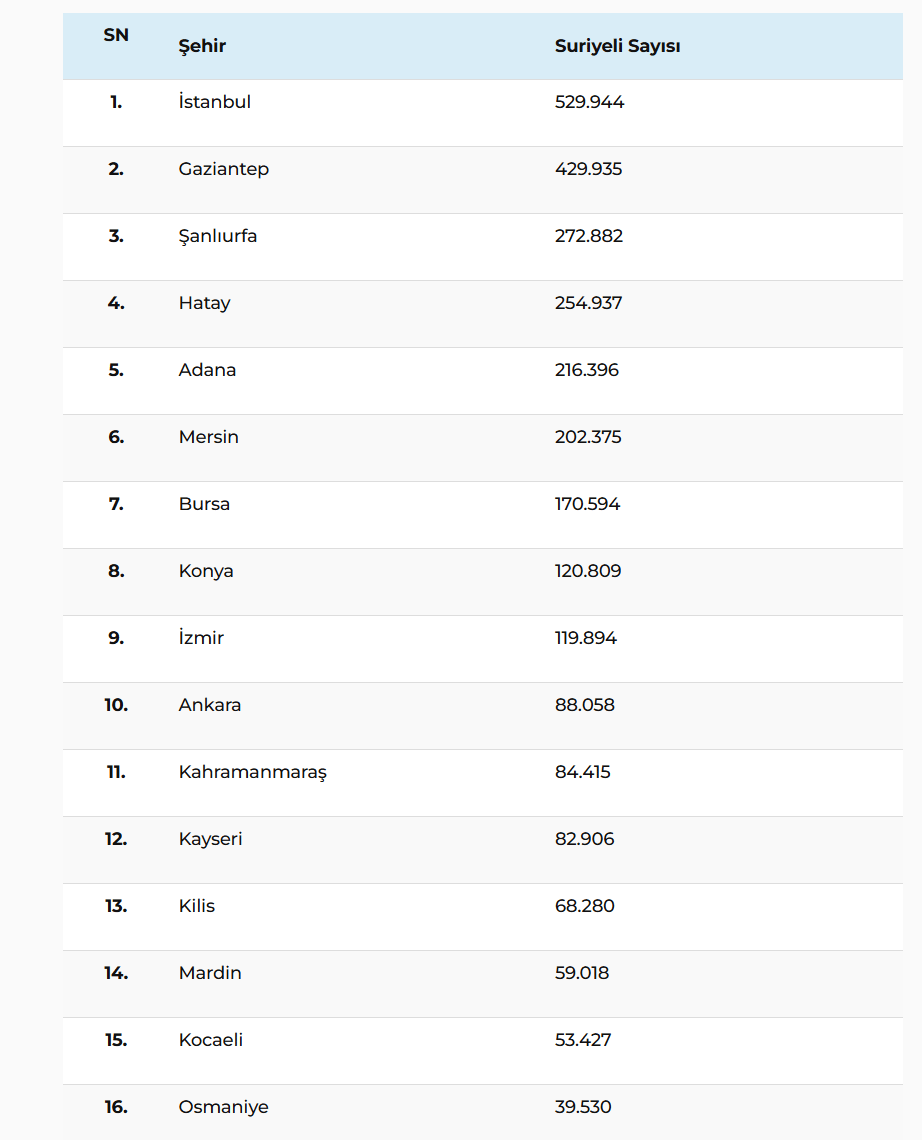Click the rank number 10.

116,705
